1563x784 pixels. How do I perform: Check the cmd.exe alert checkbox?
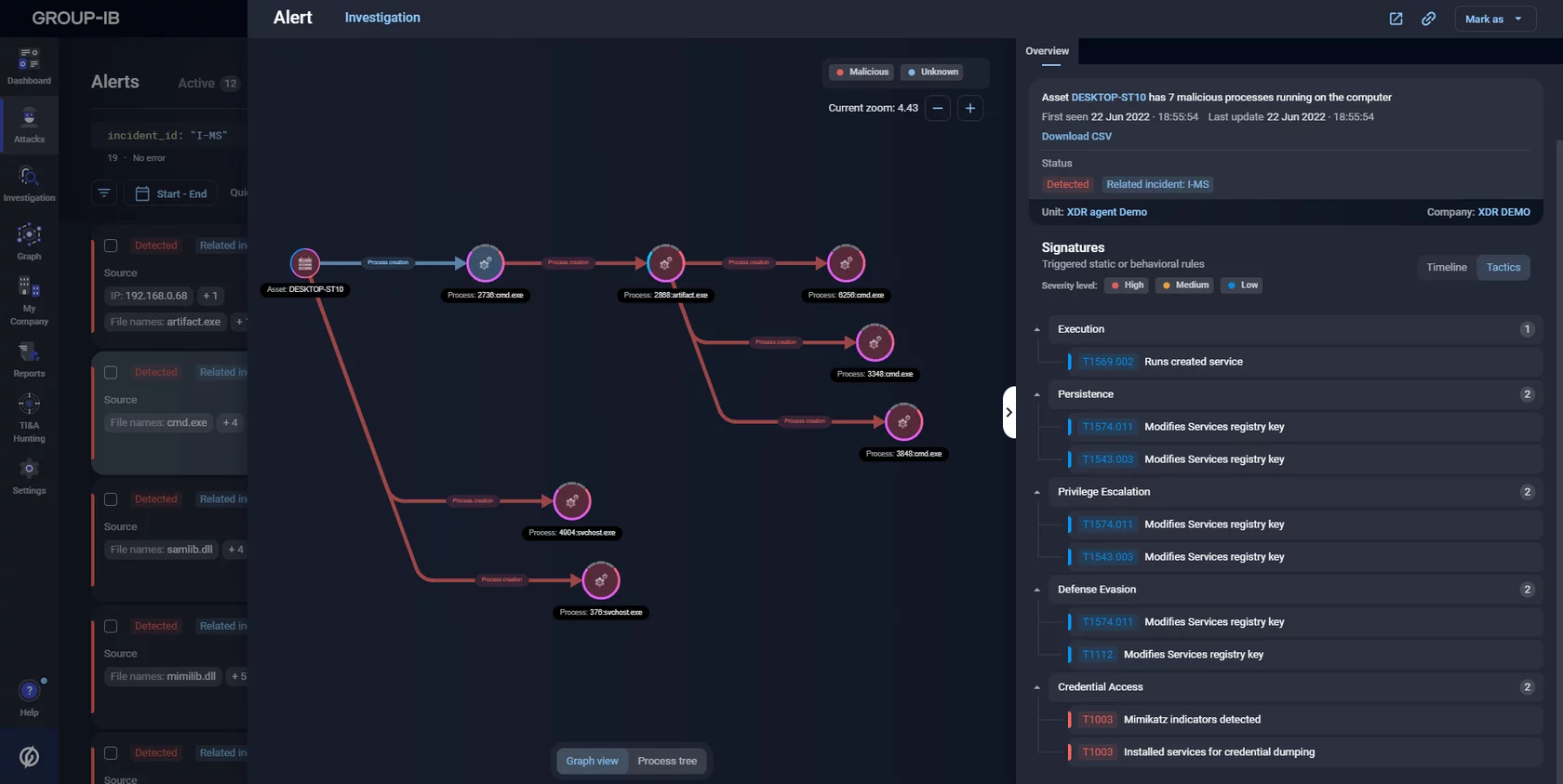click(111, 372)
